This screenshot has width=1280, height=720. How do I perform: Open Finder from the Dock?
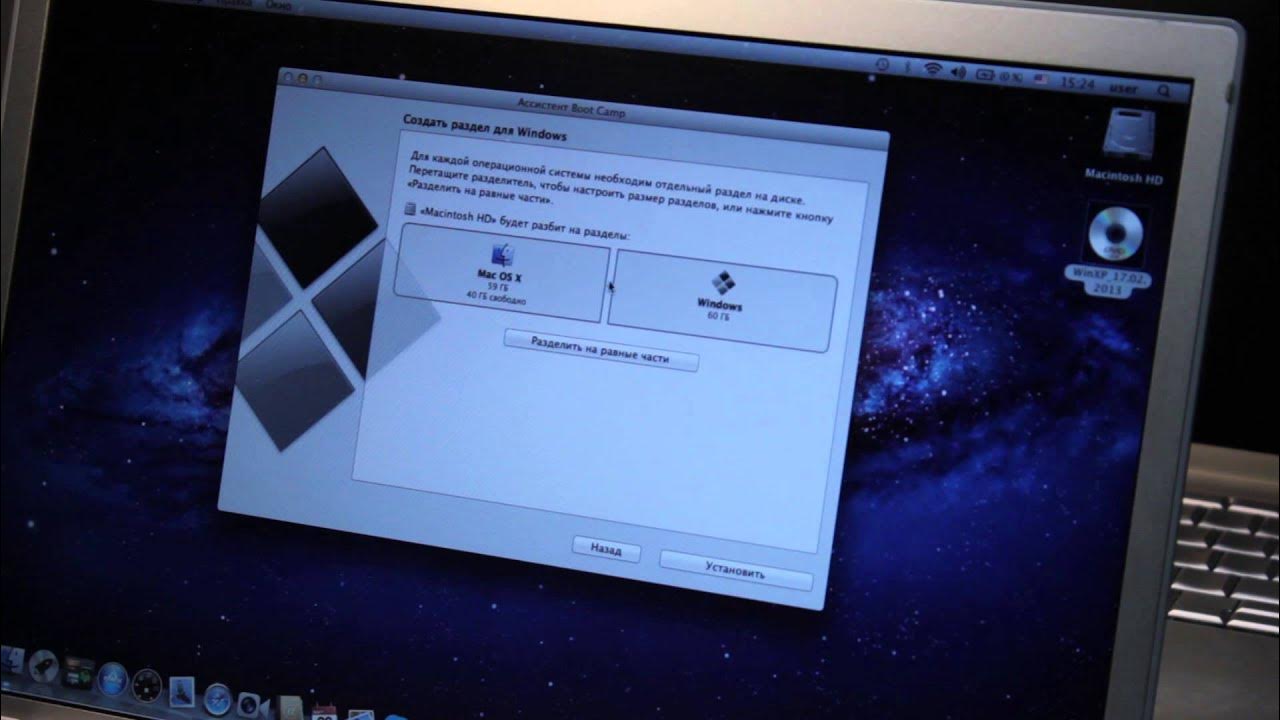point(12,658)
